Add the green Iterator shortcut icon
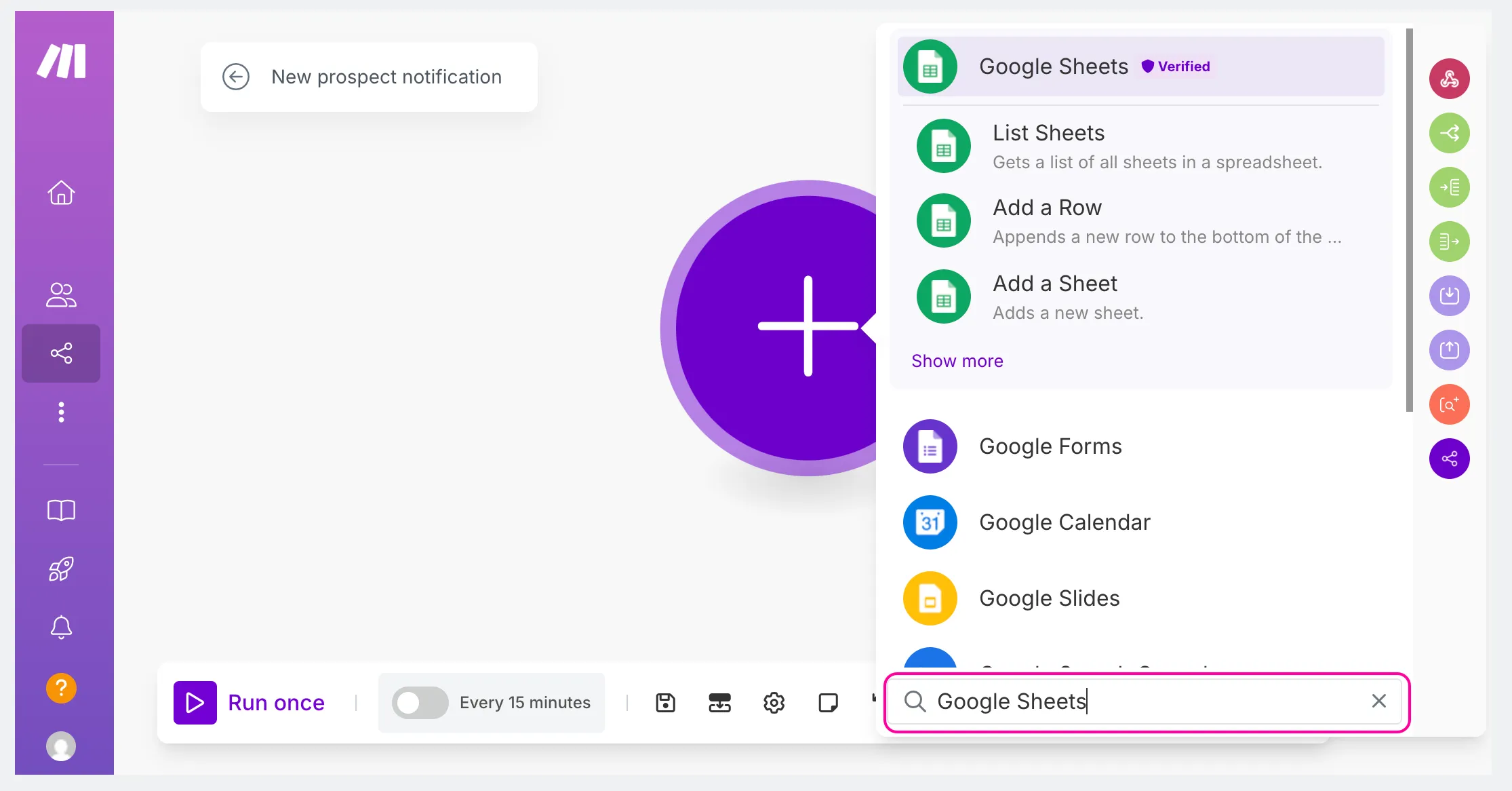Image resolution: width=1512 pixels, height=791 pixels. tap(1450, 187)
